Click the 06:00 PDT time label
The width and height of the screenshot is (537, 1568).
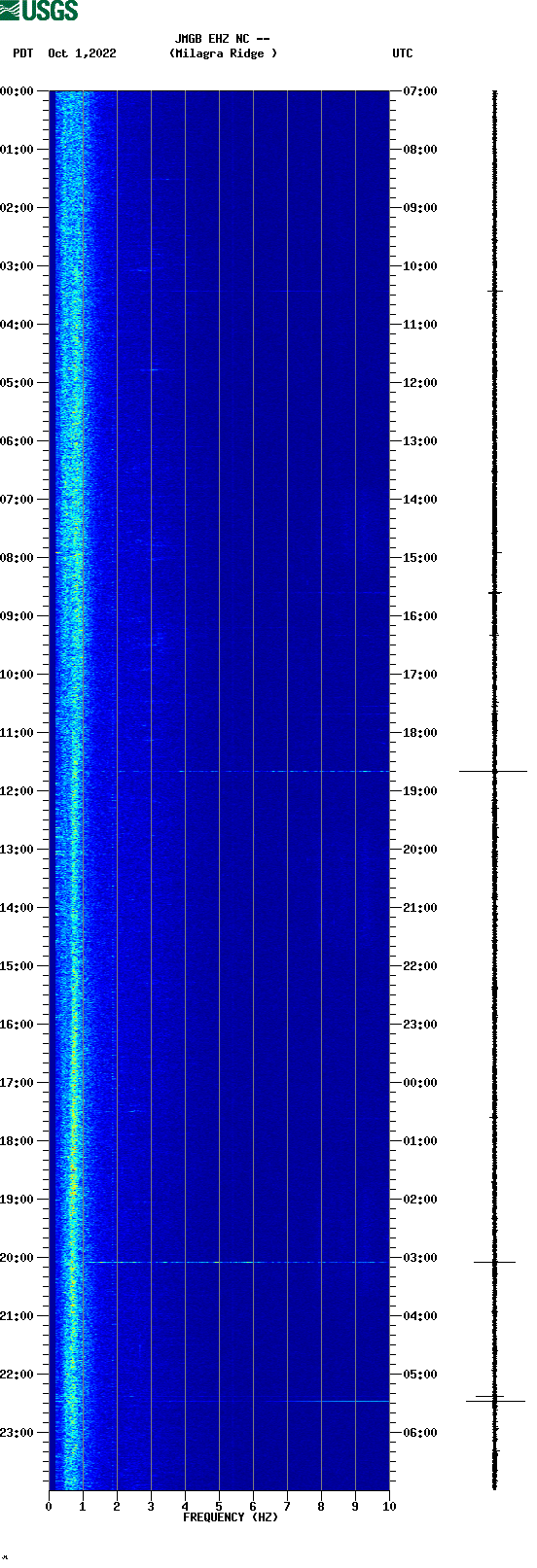pos(18,441)
